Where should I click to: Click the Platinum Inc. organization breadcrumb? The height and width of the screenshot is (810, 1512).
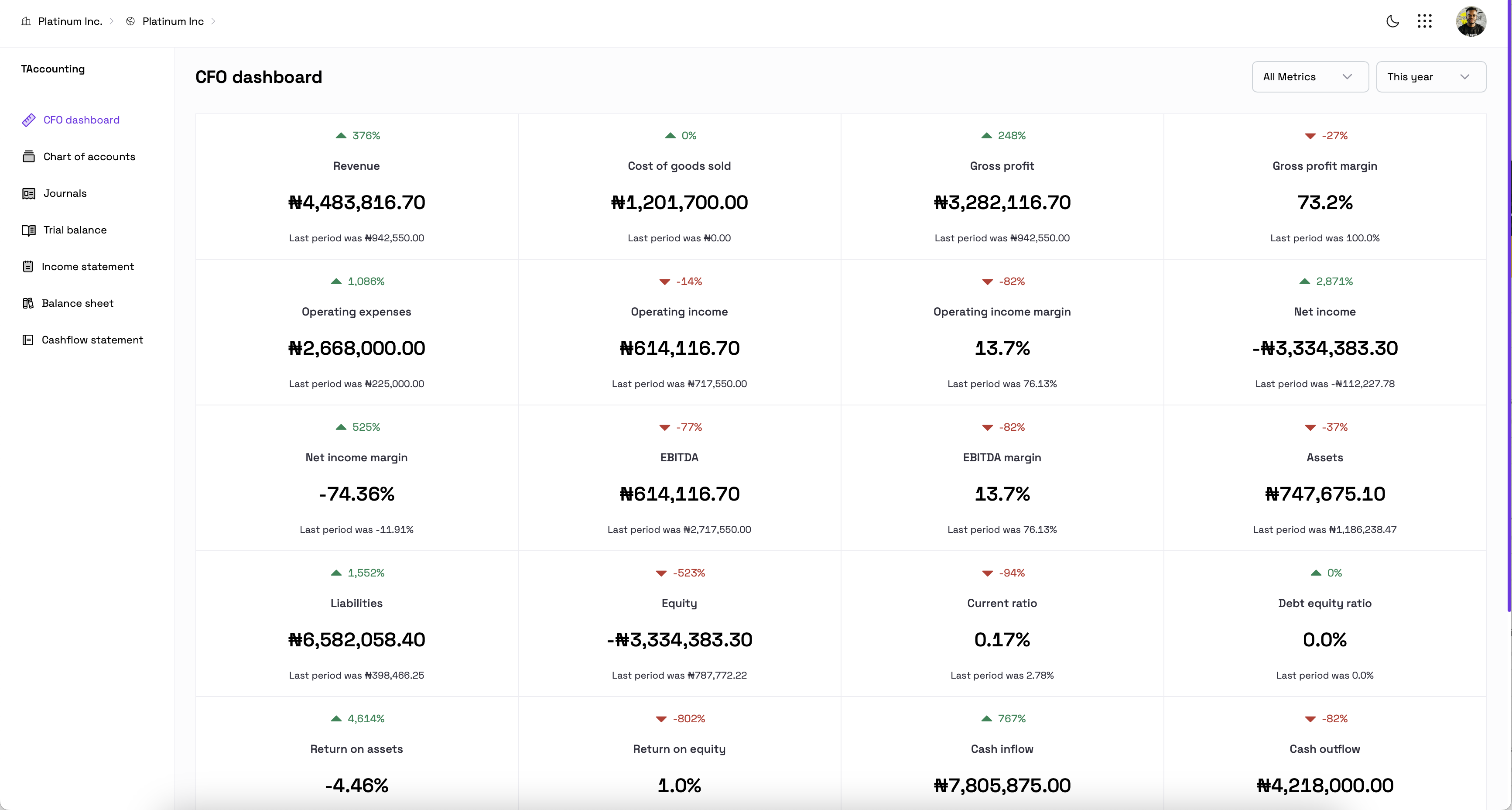tap(69, 21)
